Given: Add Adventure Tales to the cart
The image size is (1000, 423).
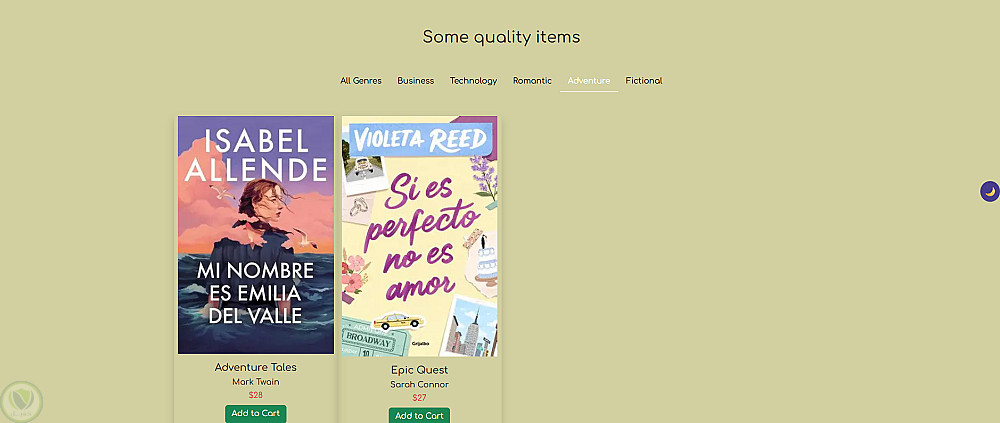Looking at the screenshot, I should (256, 413).
